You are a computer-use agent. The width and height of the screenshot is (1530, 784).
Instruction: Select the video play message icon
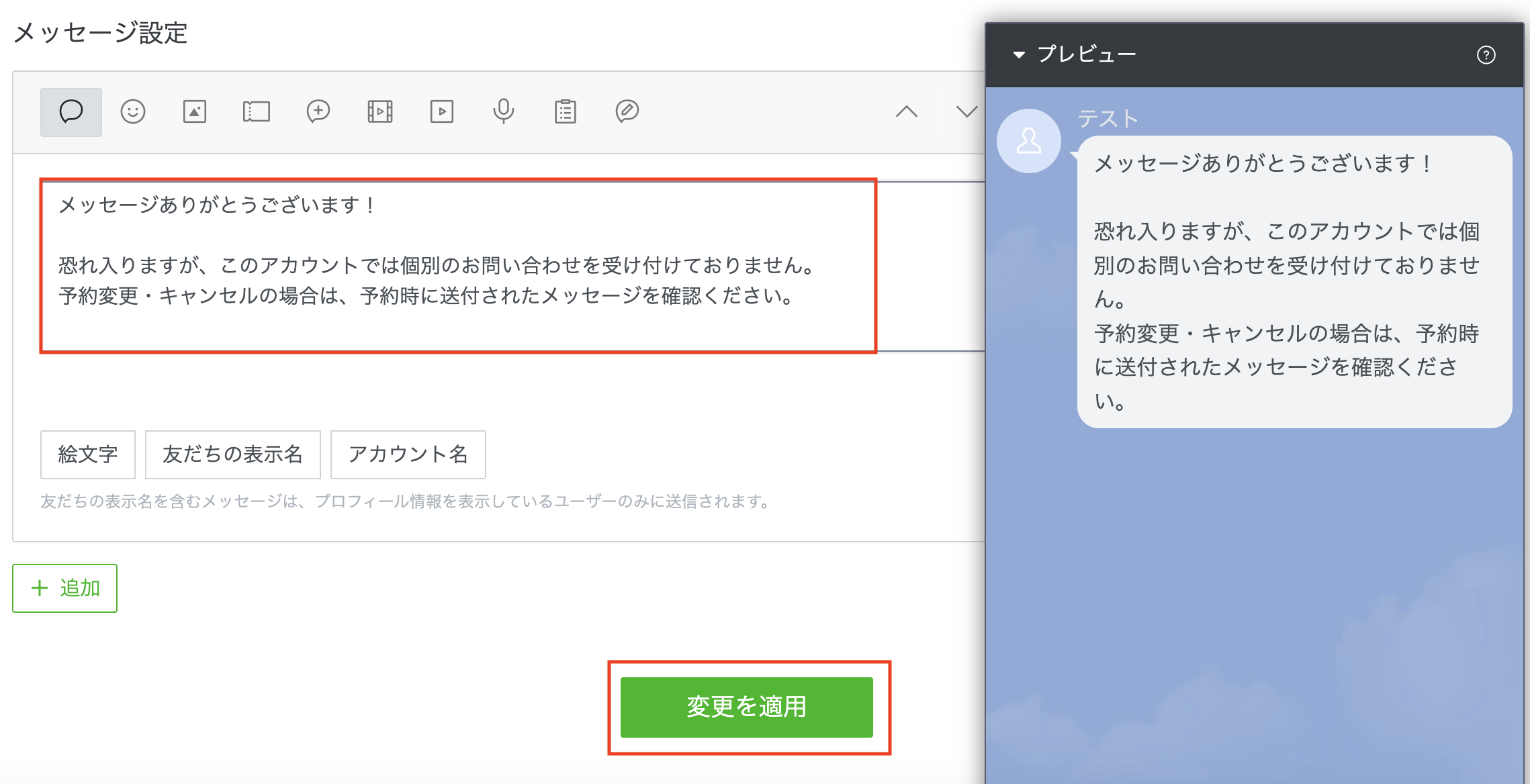tap(442, 111)
